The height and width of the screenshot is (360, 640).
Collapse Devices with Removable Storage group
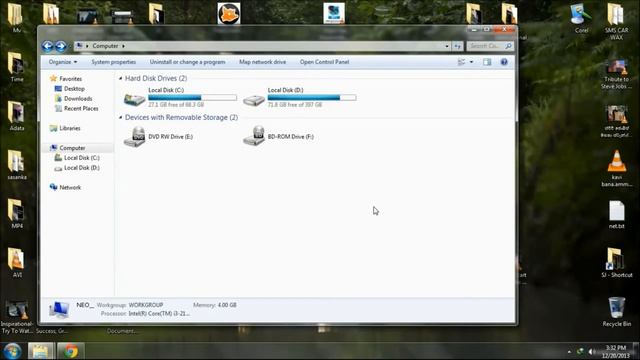click(x=120, y=117)
